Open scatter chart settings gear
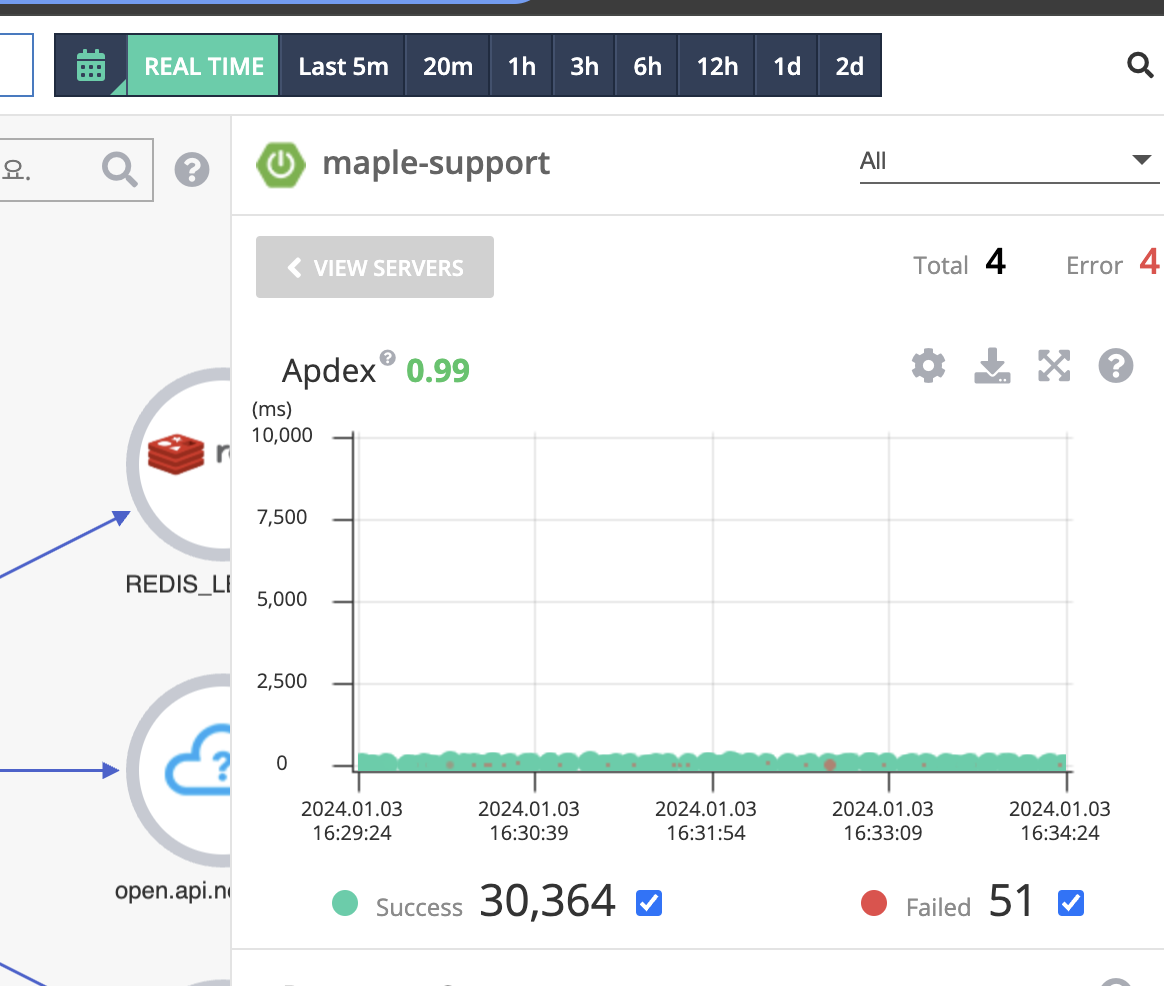Screen dimensions: 1164x986 pyautogui.click(x=928, y=366)
